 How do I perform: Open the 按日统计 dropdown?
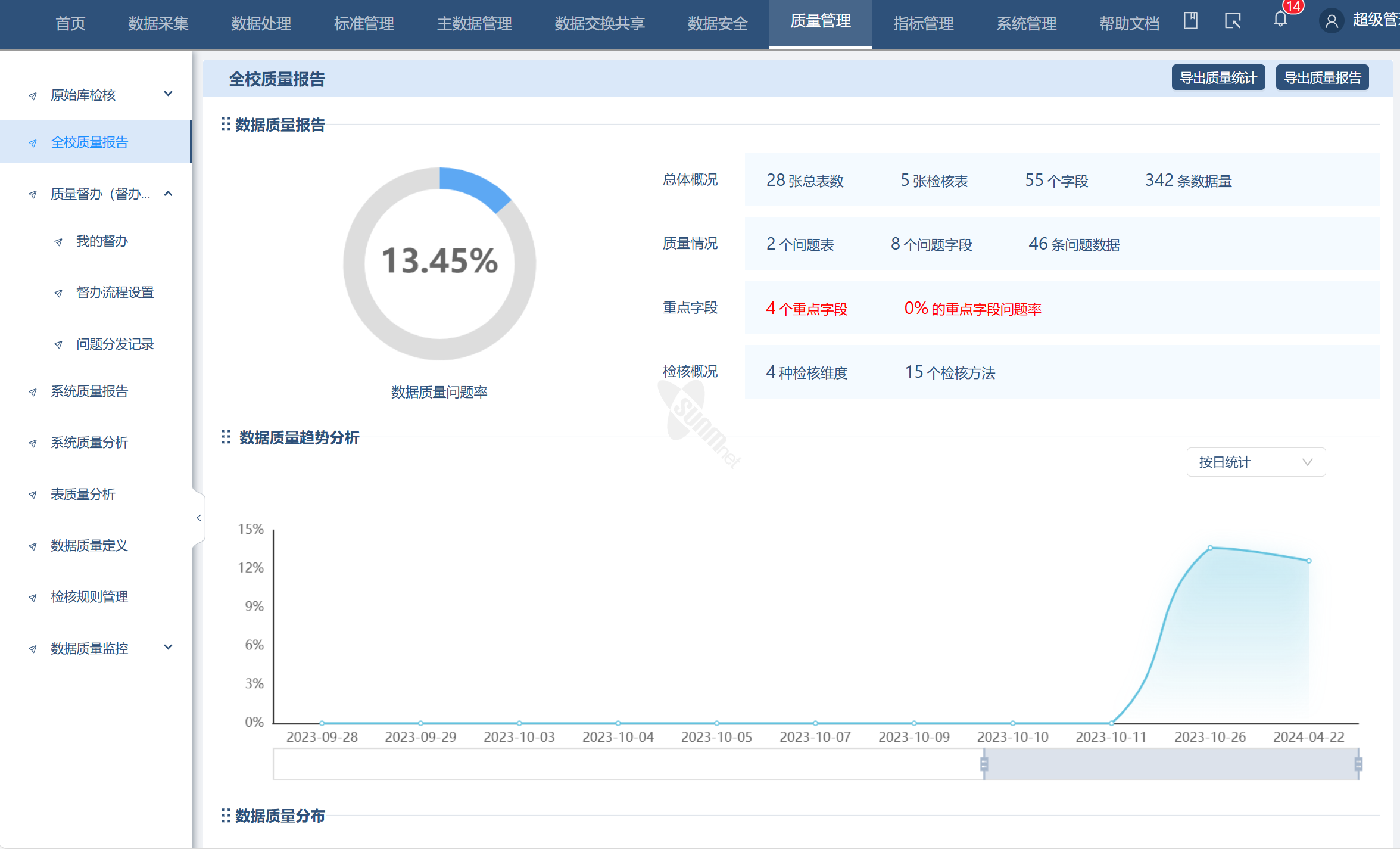point(1256,462)
